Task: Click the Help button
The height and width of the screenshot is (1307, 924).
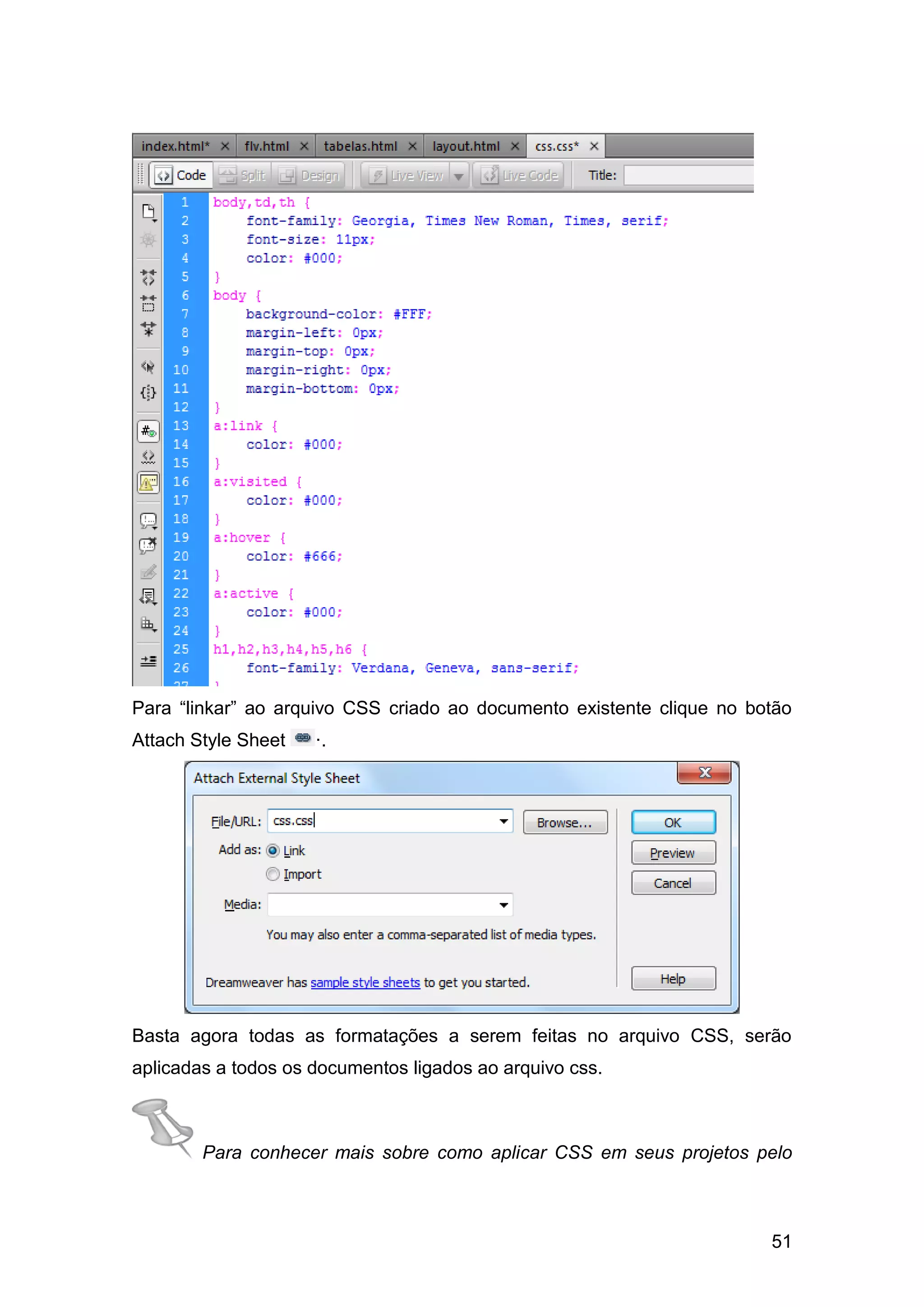Action: 674,979
